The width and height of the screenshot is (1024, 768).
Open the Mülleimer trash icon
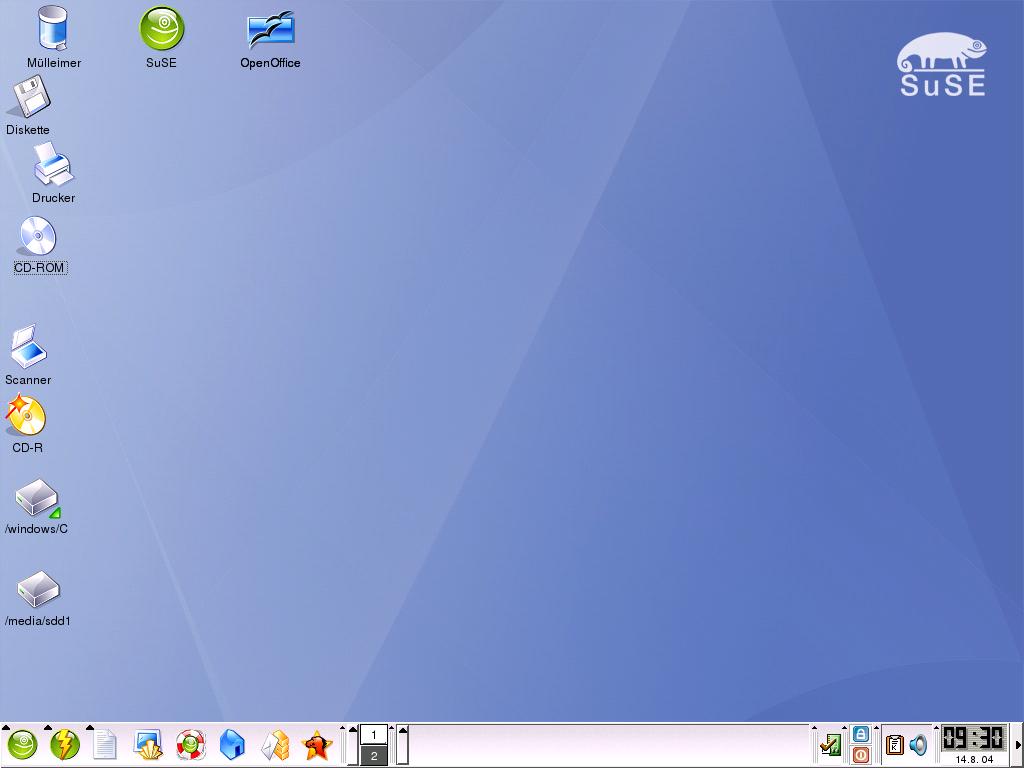click(53, 29)
